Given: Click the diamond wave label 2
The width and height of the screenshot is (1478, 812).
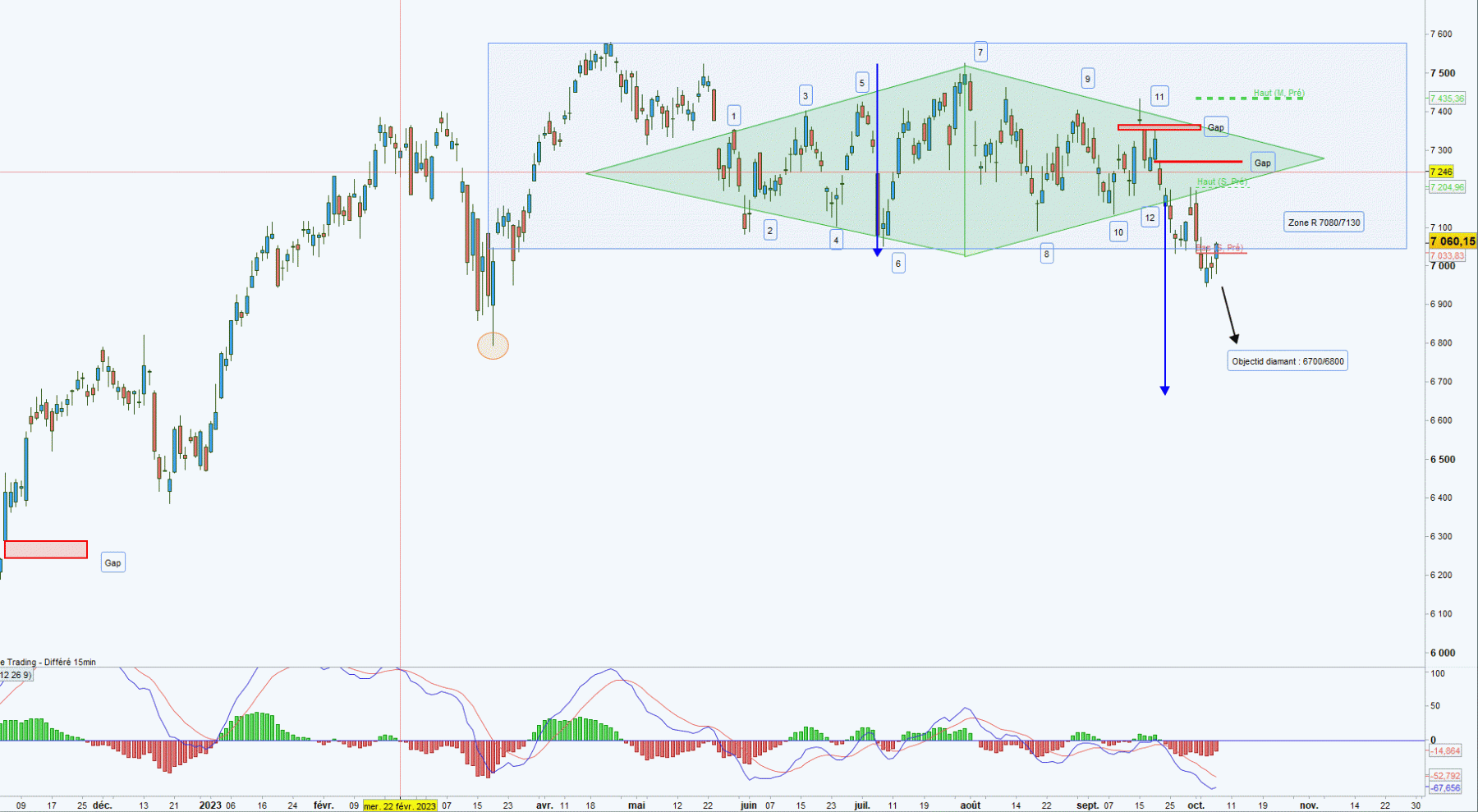Looking at the screenshot, I should pyautogui.click(x=769, y=231).
